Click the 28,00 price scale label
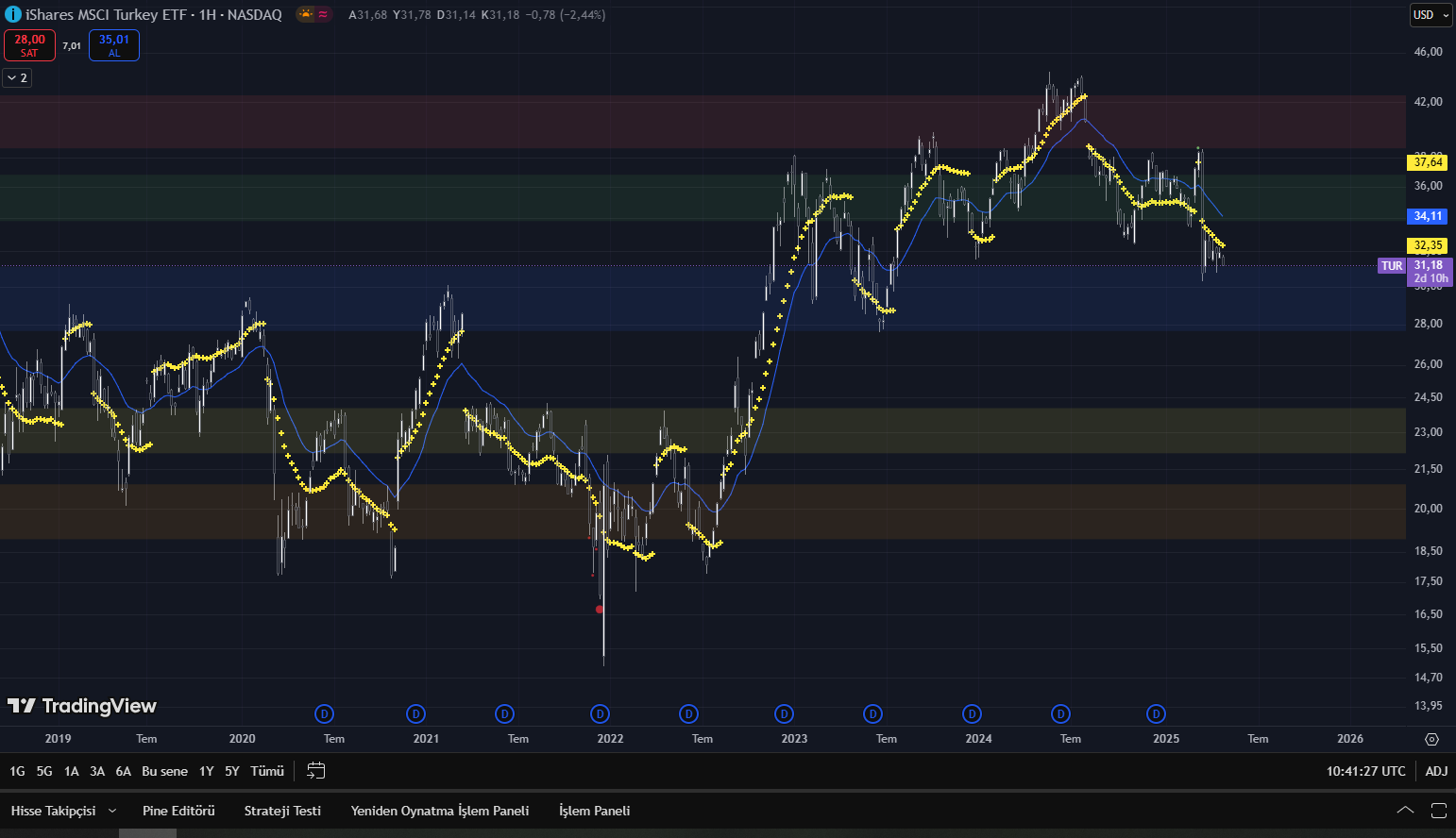 pyautogui.click(x=1428, y=324)
